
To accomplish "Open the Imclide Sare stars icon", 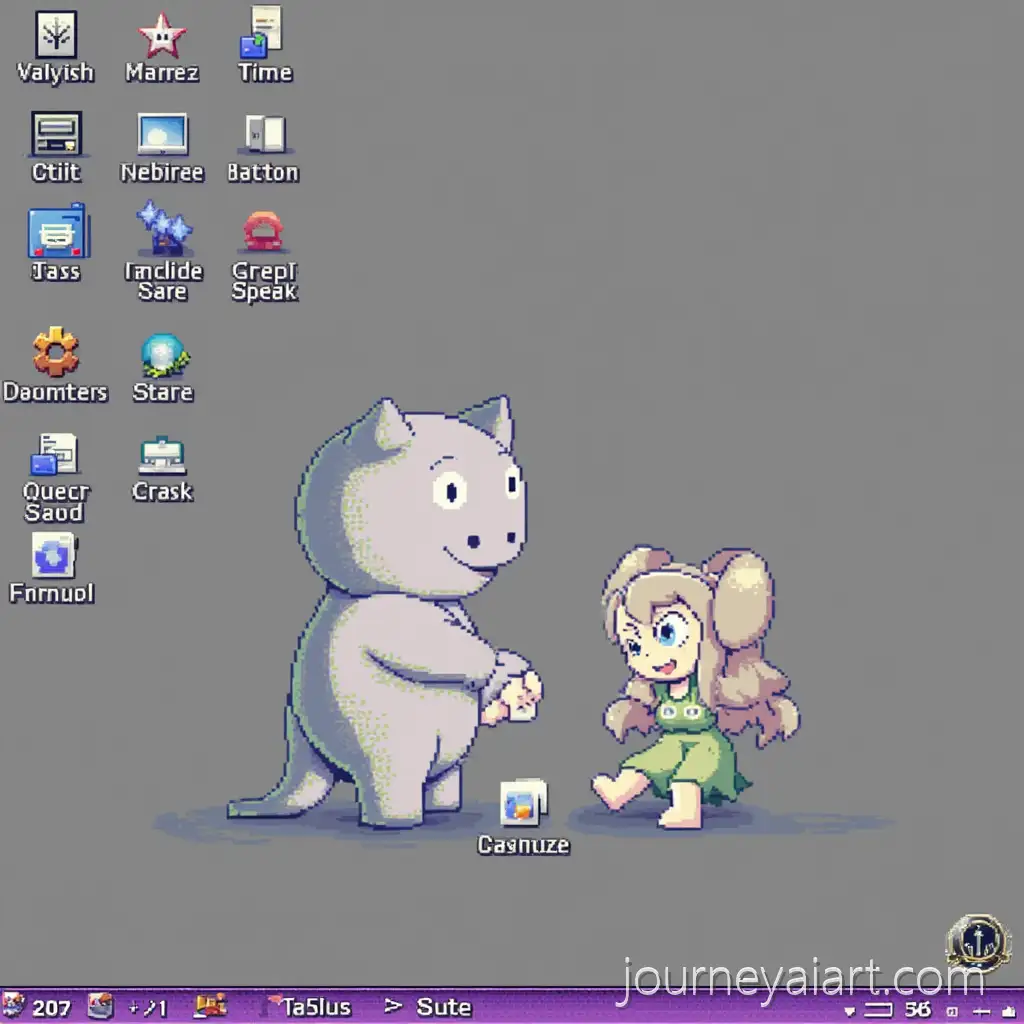I will 163,229.
